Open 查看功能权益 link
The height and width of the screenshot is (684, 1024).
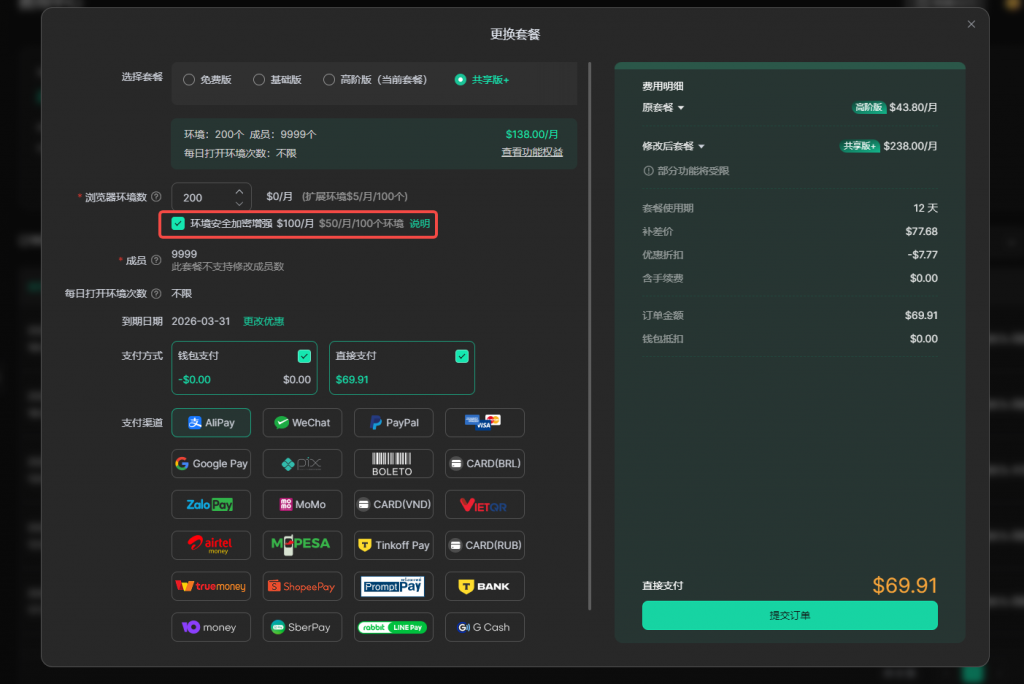click(x=532, y=153)
